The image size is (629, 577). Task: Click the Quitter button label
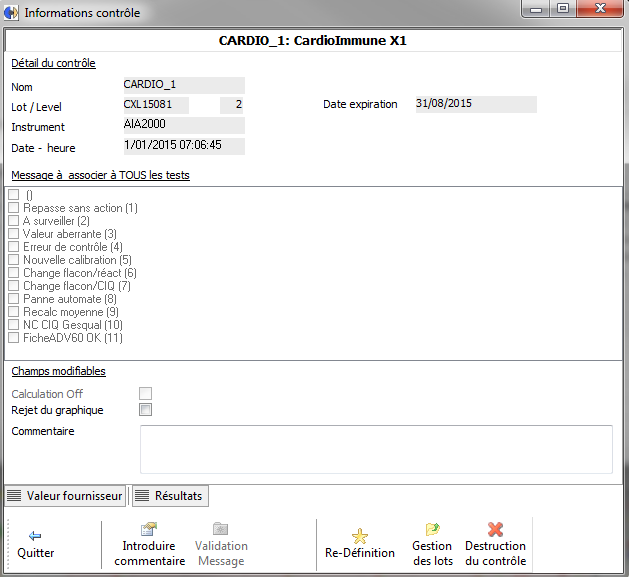36,553
